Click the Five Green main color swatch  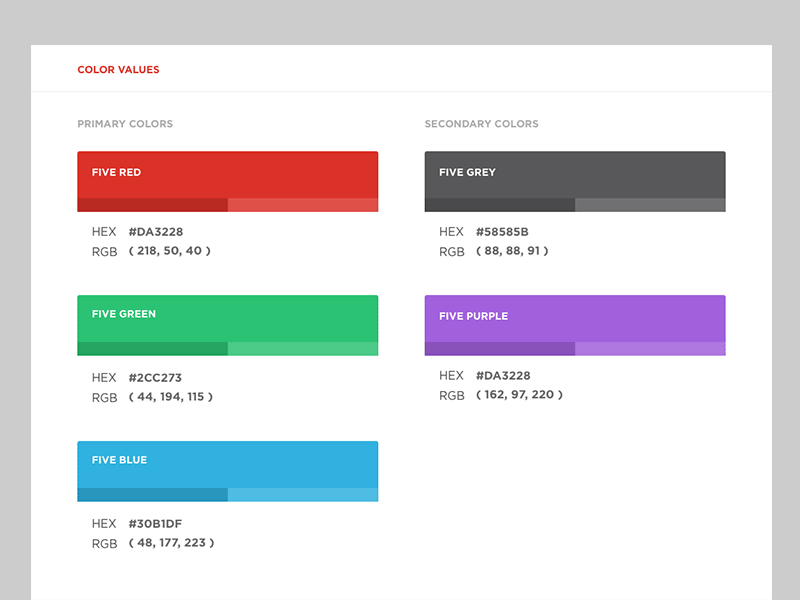(228, 318)
